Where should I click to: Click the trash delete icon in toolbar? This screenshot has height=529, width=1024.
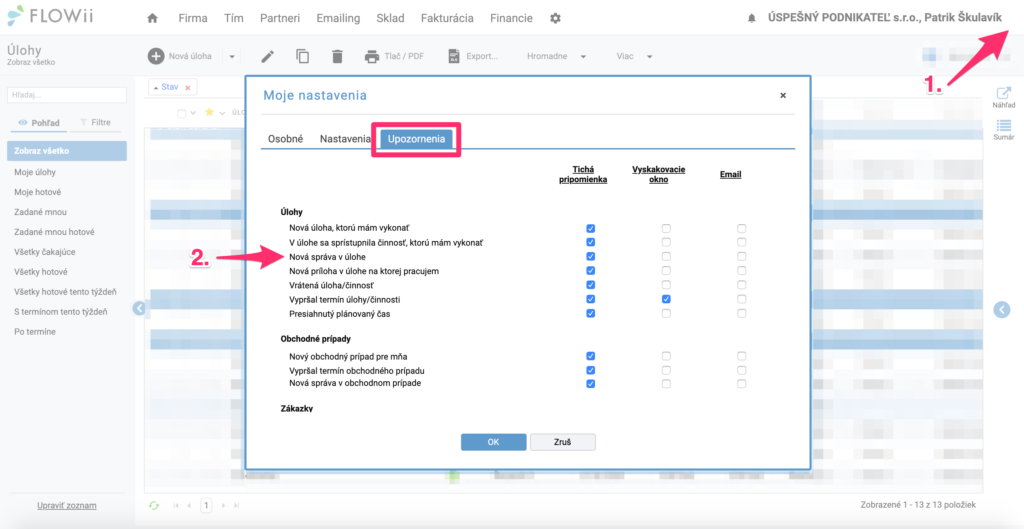337,56
